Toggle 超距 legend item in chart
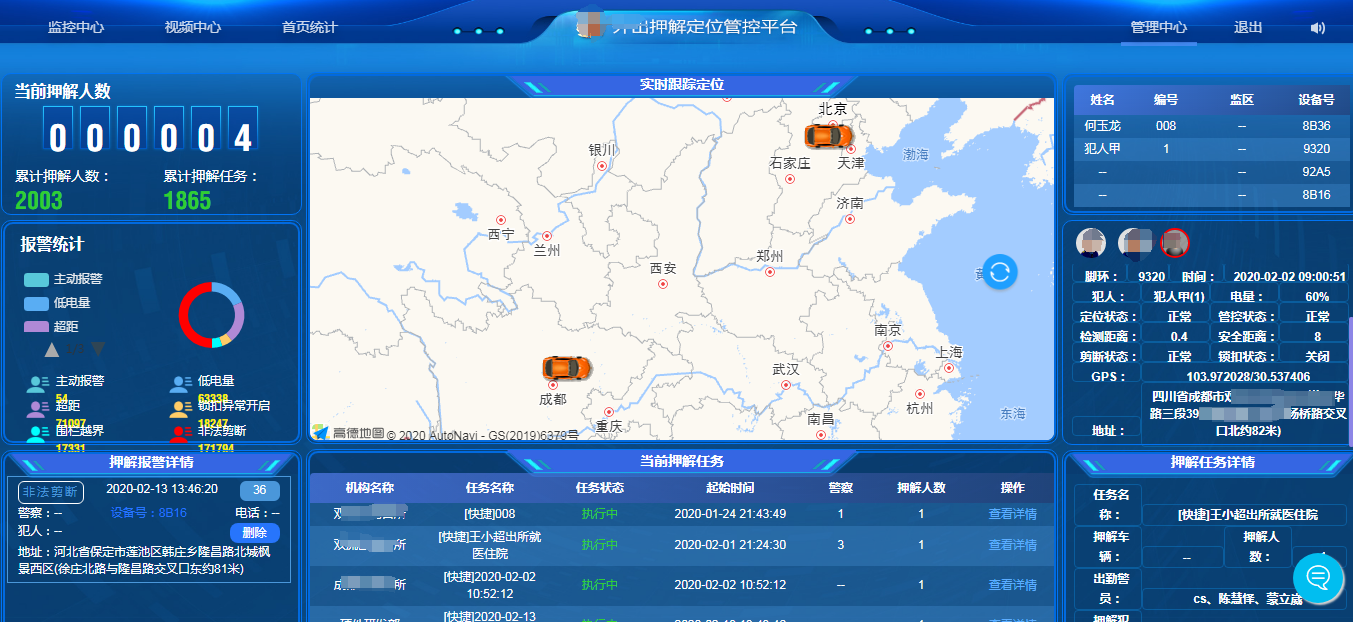The width and height of the screenshot is (1353, 622). click(x=53, y=326)
